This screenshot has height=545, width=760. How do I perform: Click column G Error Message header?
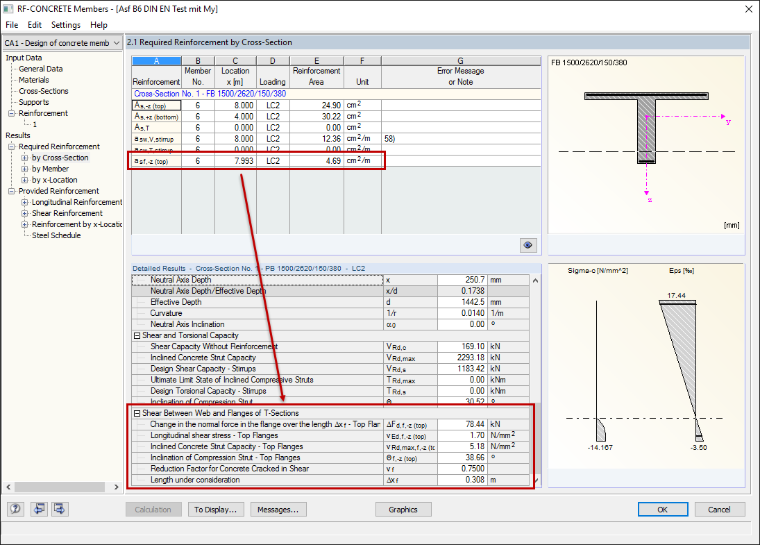point(461,61)
